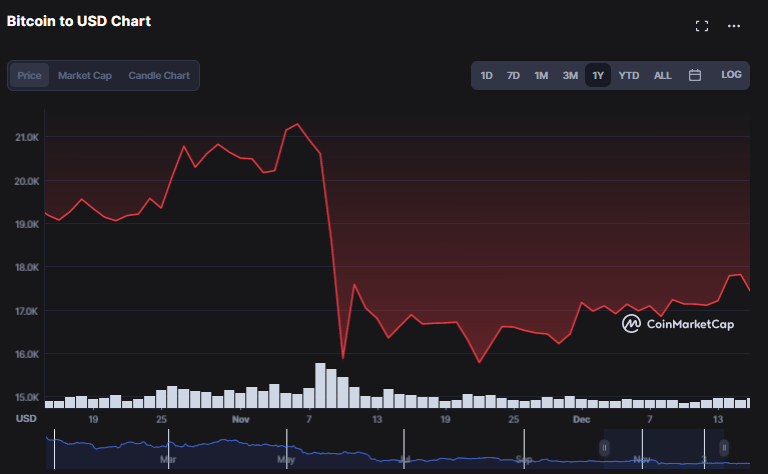This screenshot has height=474, width=768.
Task: Select the Price tab
Action: (29, 75)
